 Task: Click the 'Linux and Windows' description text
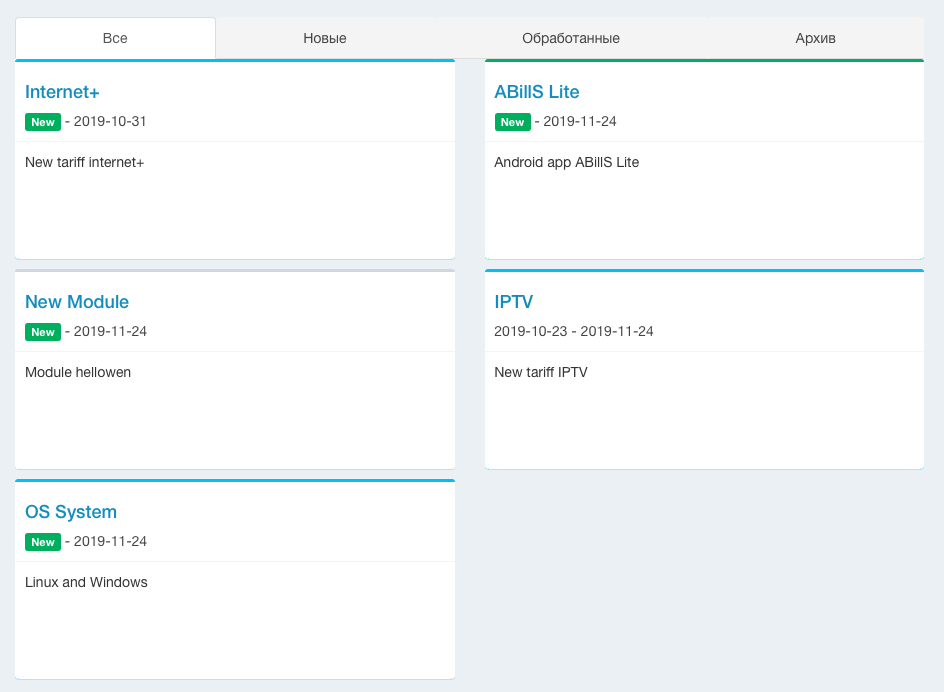[x=86, y=582]
